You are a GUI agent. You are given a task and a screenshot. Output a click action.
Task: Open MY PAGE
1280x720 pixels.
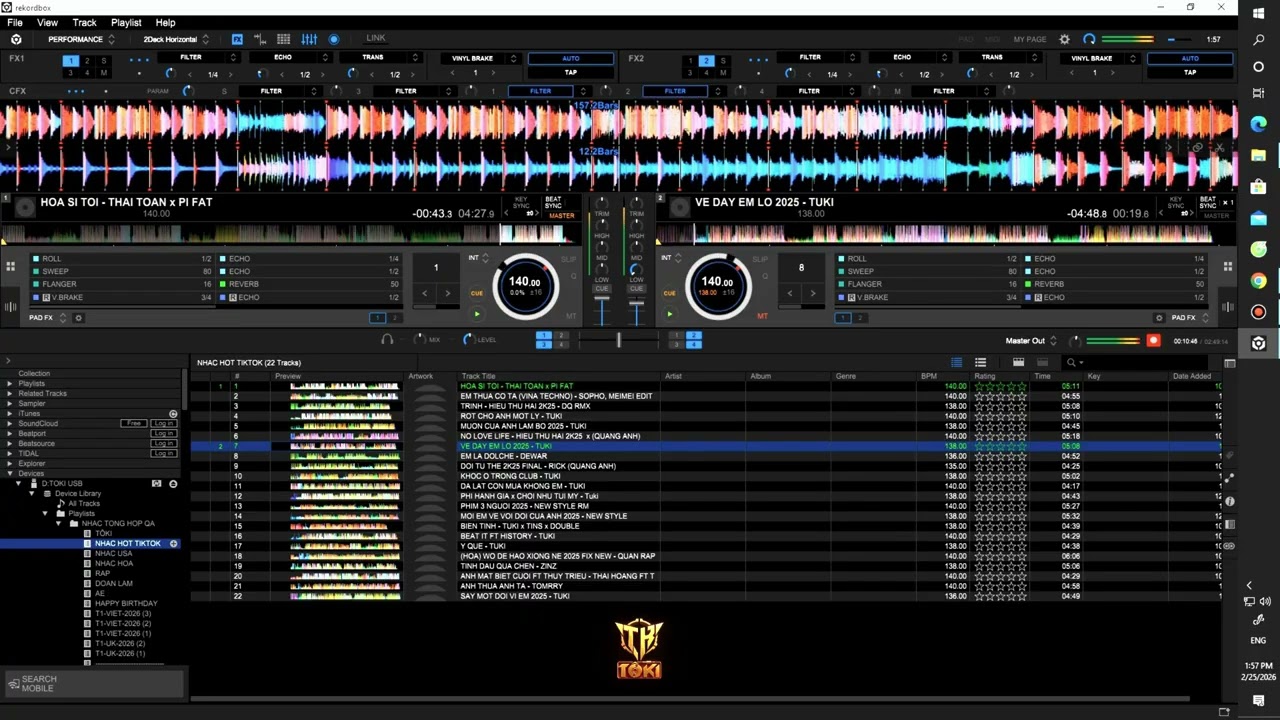point(1030,39)
